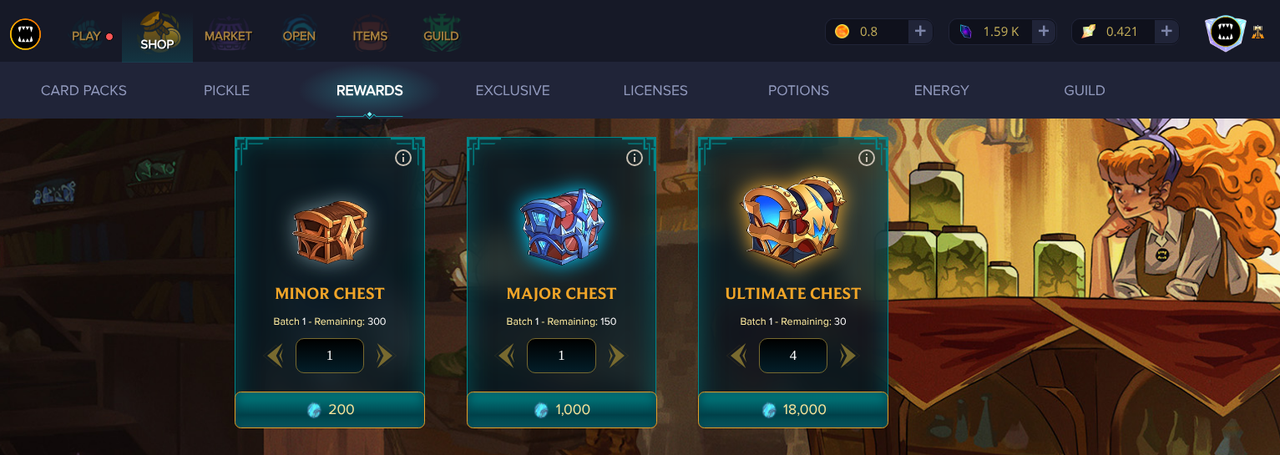
Task: Add SPS with plus next to 0.421
Action: (x=1166, y=32)
